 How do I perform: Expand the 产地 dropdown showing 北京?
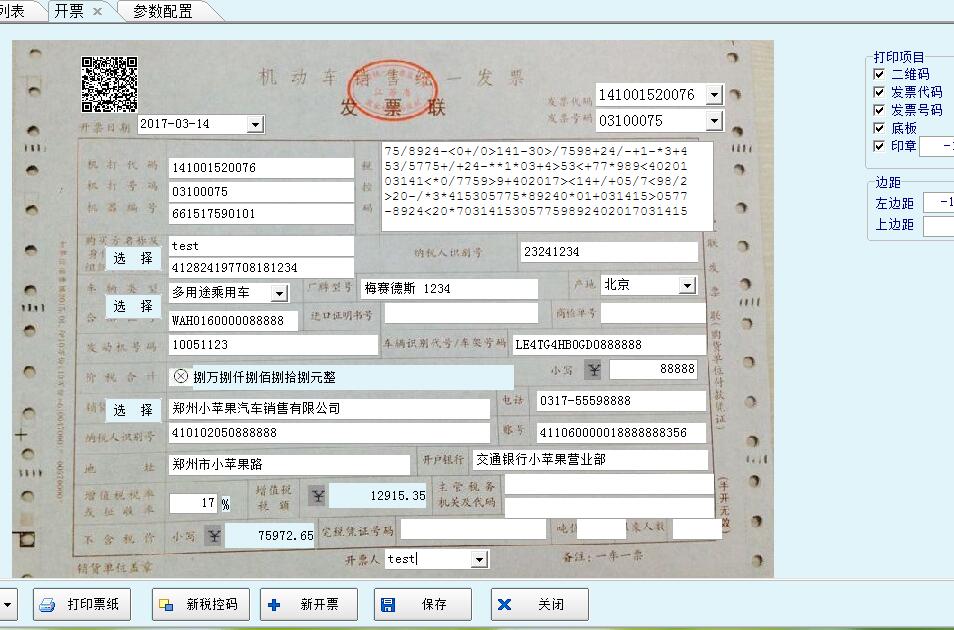tap(688, 284)
